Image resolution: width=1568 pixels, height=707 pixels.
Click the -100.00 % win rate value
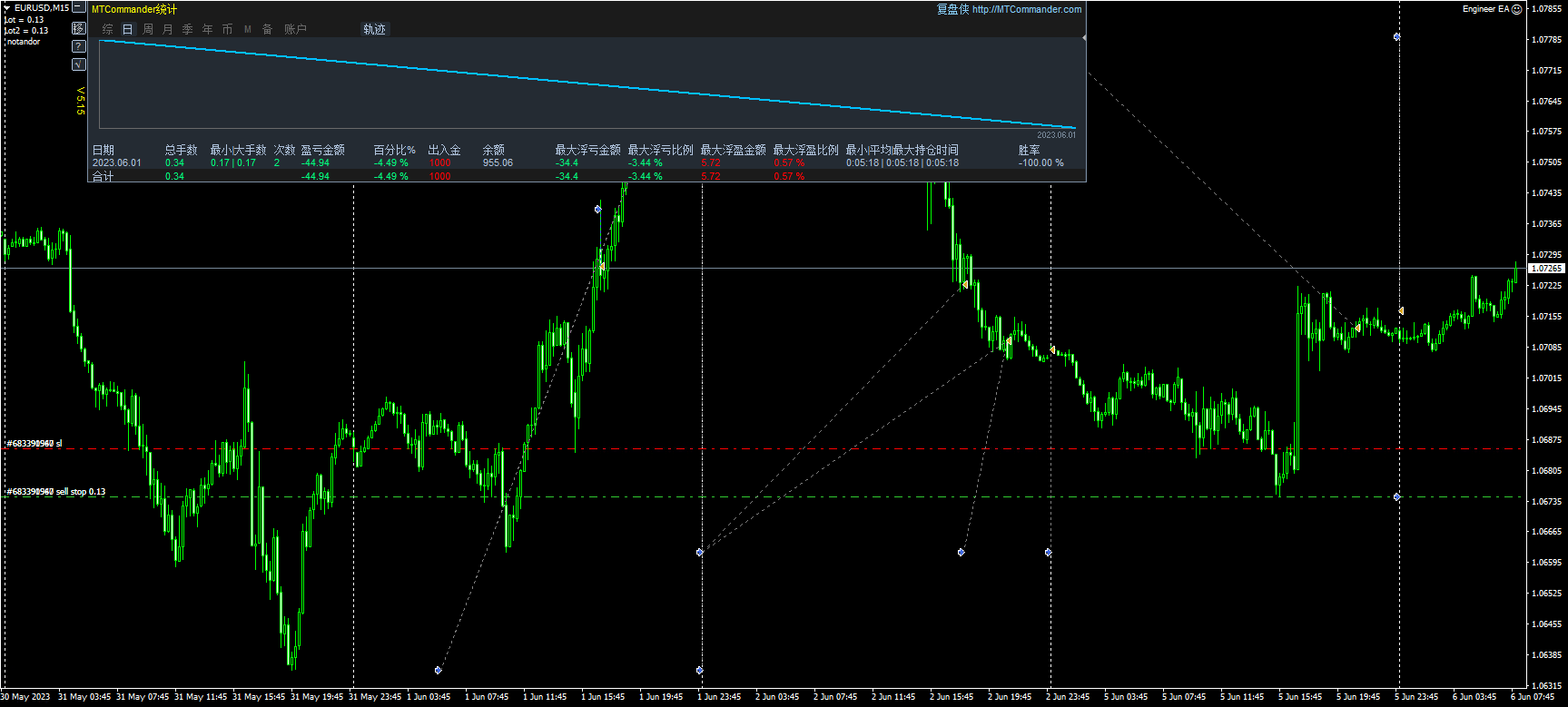coord(1041,163)
